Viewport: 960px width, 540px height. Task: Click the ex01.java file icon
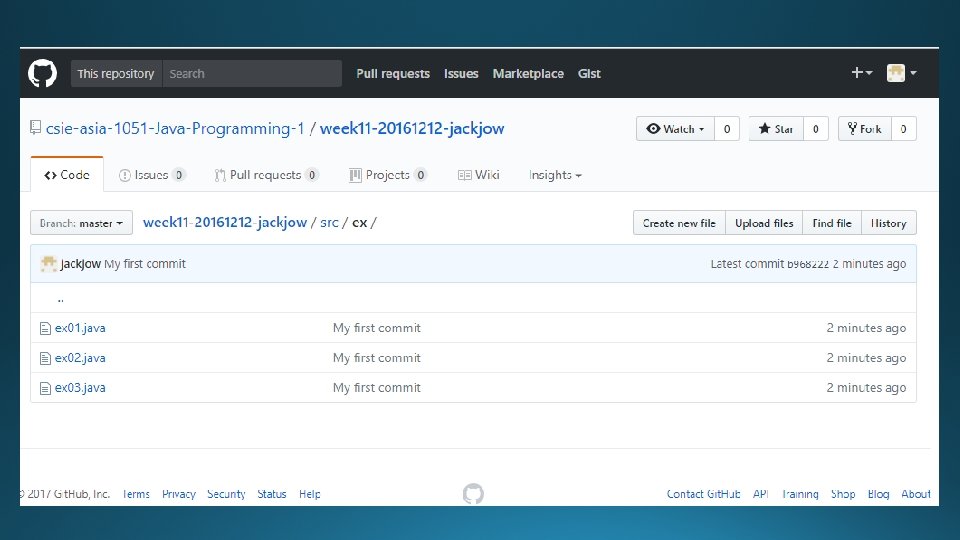(45, 329)
